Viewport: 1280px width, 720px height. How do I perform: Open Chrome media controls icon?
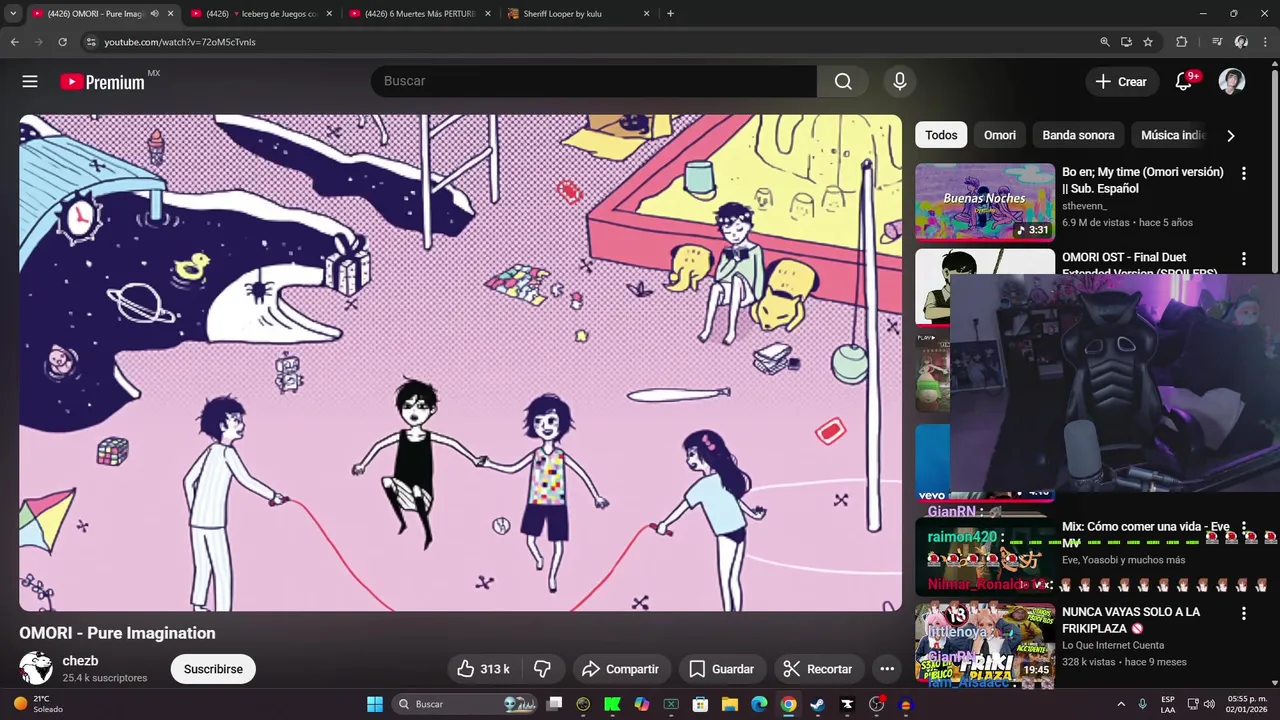coord(1217,42)
